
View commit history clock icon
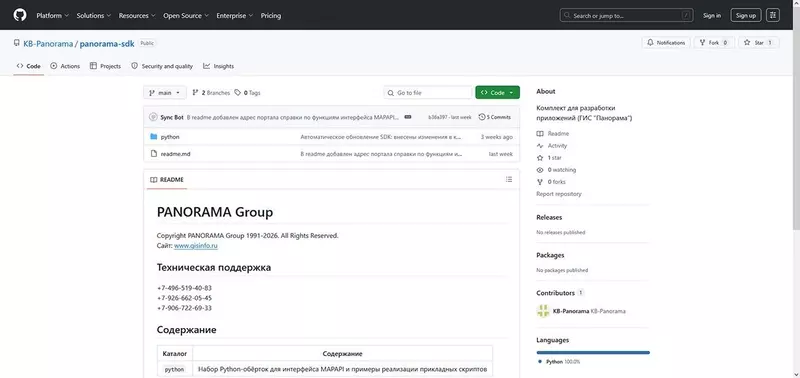point(482,117)
